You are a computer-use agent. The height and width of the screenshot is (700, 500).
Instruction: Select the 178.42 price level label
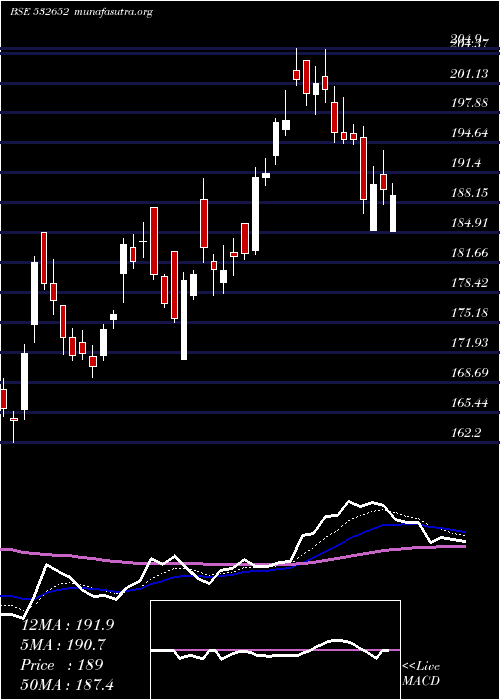469,283
